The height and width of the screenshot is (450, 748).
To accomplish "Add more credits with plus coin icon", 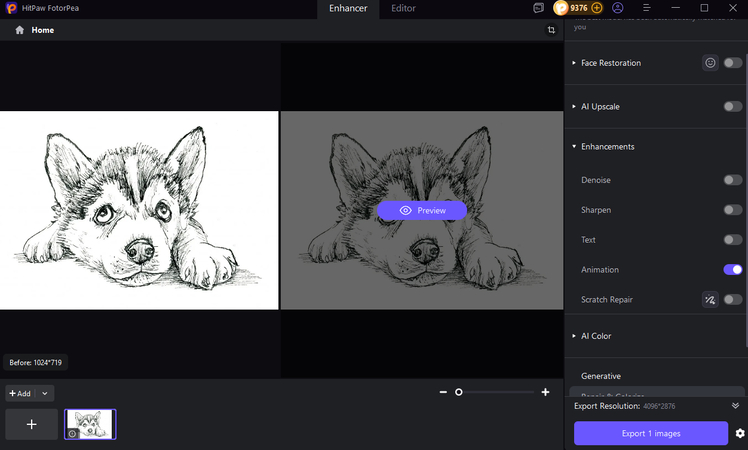I will (597, 8).
